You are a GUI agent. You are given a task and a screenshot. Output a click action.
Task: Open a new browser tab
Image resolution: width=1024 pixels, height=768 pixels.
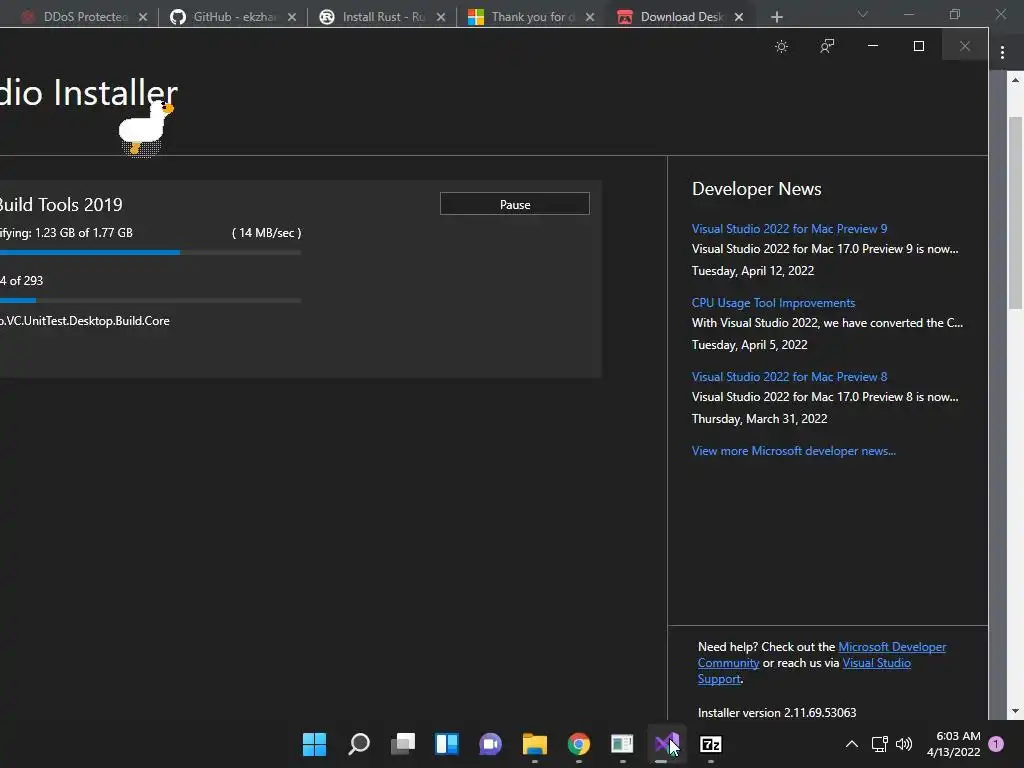tap(776, 17)
